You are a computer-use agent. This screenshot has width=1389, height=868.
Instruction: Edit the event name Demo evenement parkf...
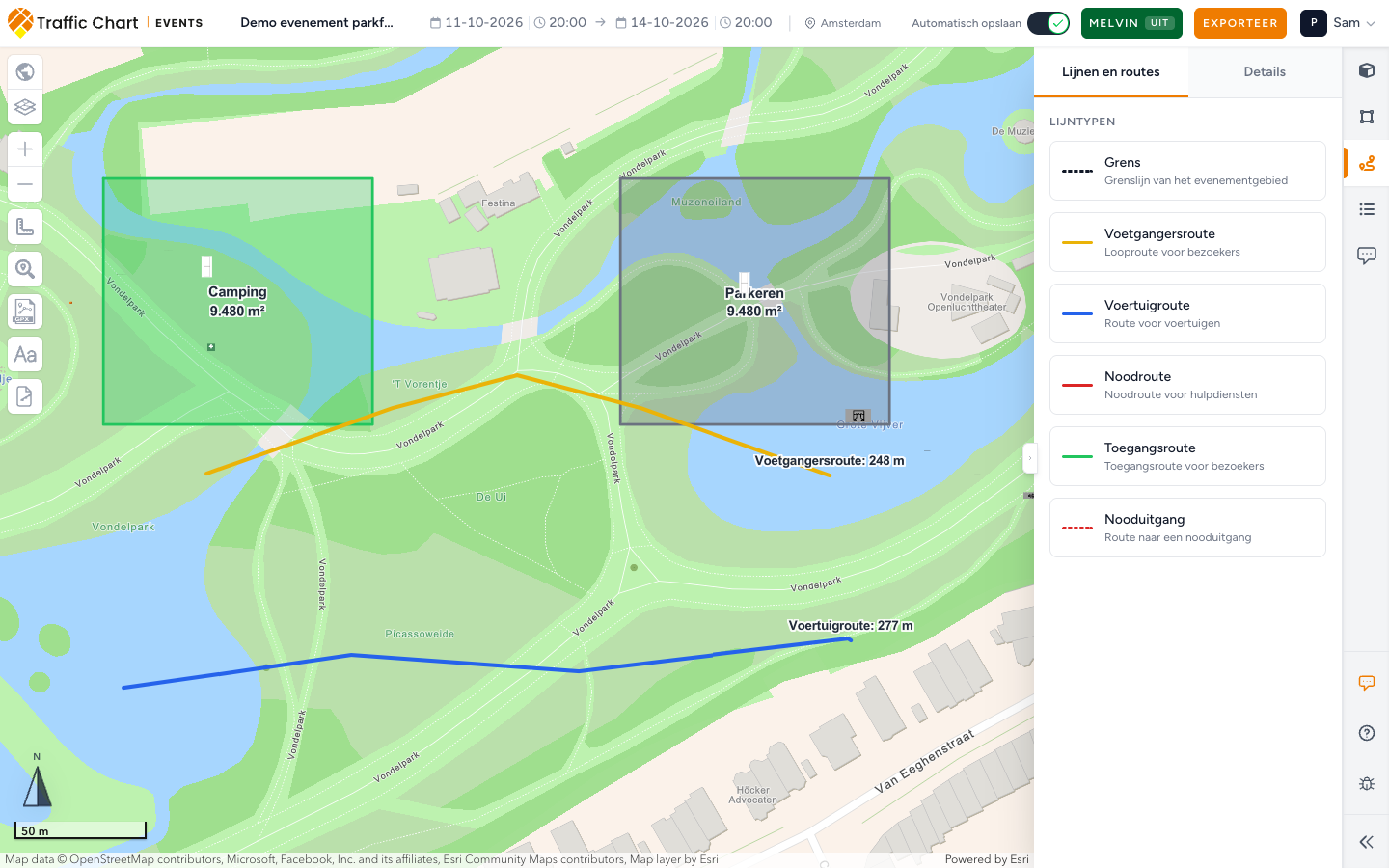click(x=317, y=23)
